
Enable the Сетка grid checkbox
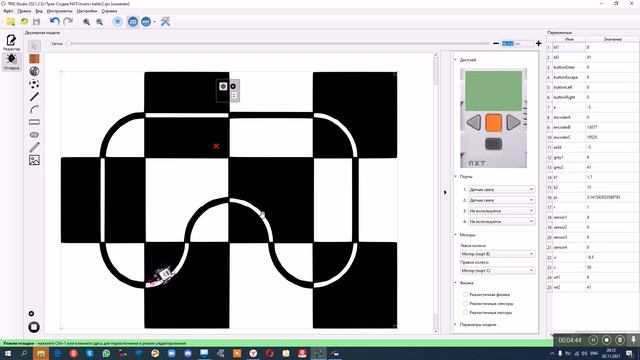click(49, 44)
